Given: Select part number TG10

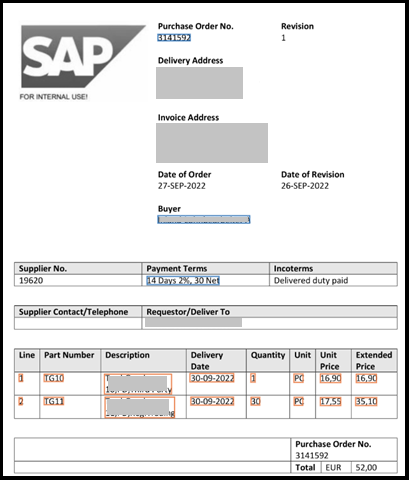Looking at the screenshot, I should 54,378.
